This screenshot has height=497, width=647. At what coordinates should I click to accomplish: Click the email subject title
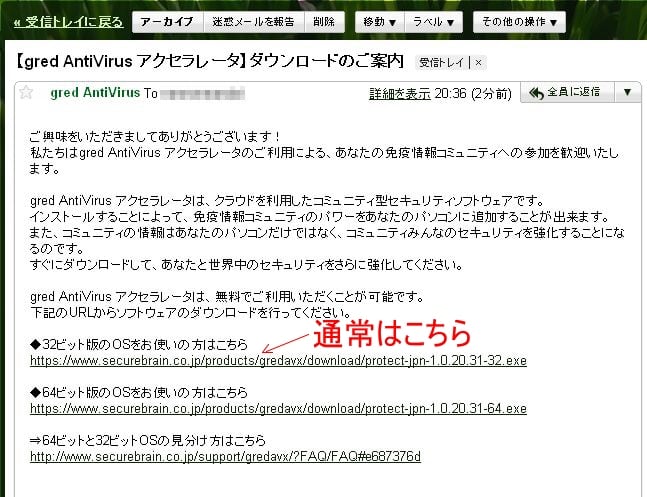click(x=210, y=61)
